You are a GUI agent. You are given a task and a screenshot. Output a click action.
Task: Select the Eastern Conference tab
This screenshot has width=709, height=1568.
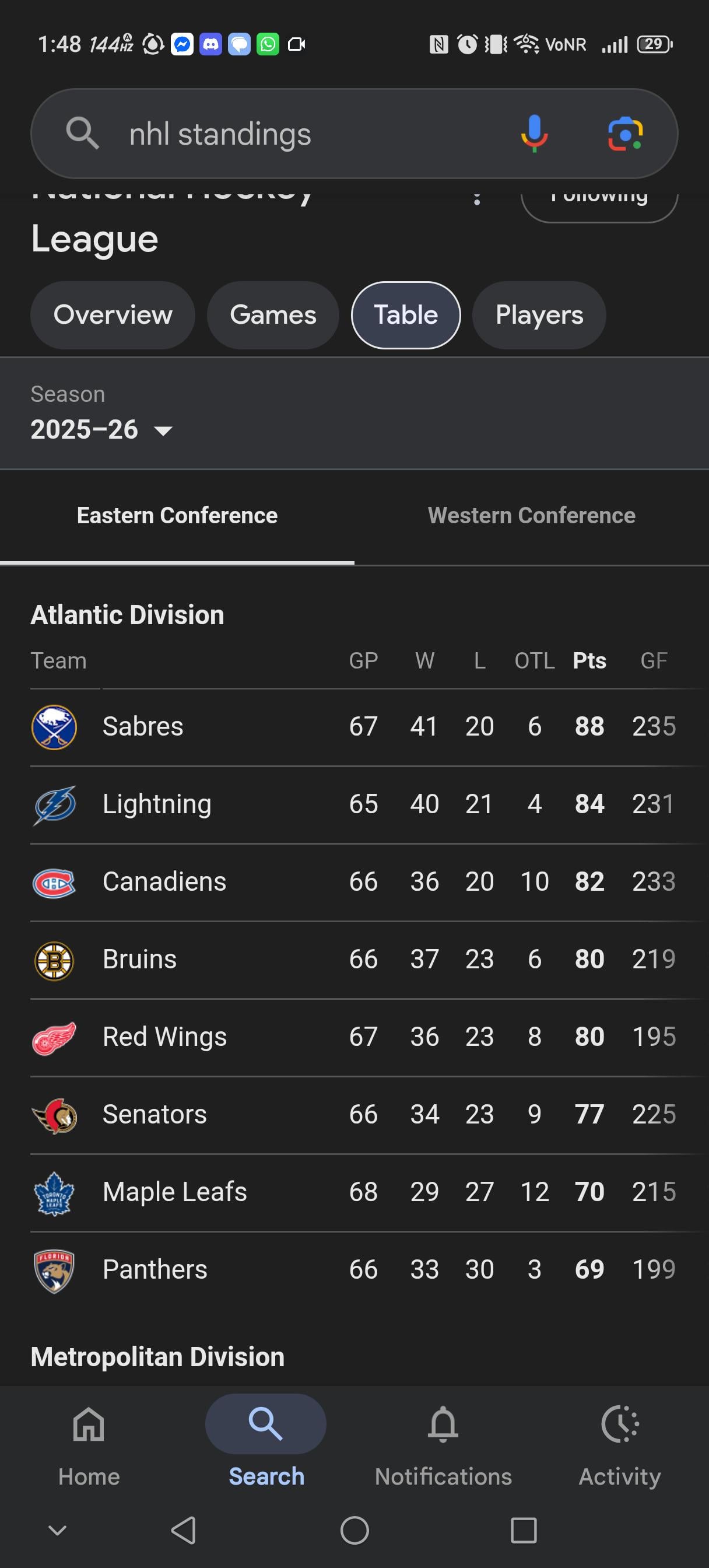click(x=177, y=516)
